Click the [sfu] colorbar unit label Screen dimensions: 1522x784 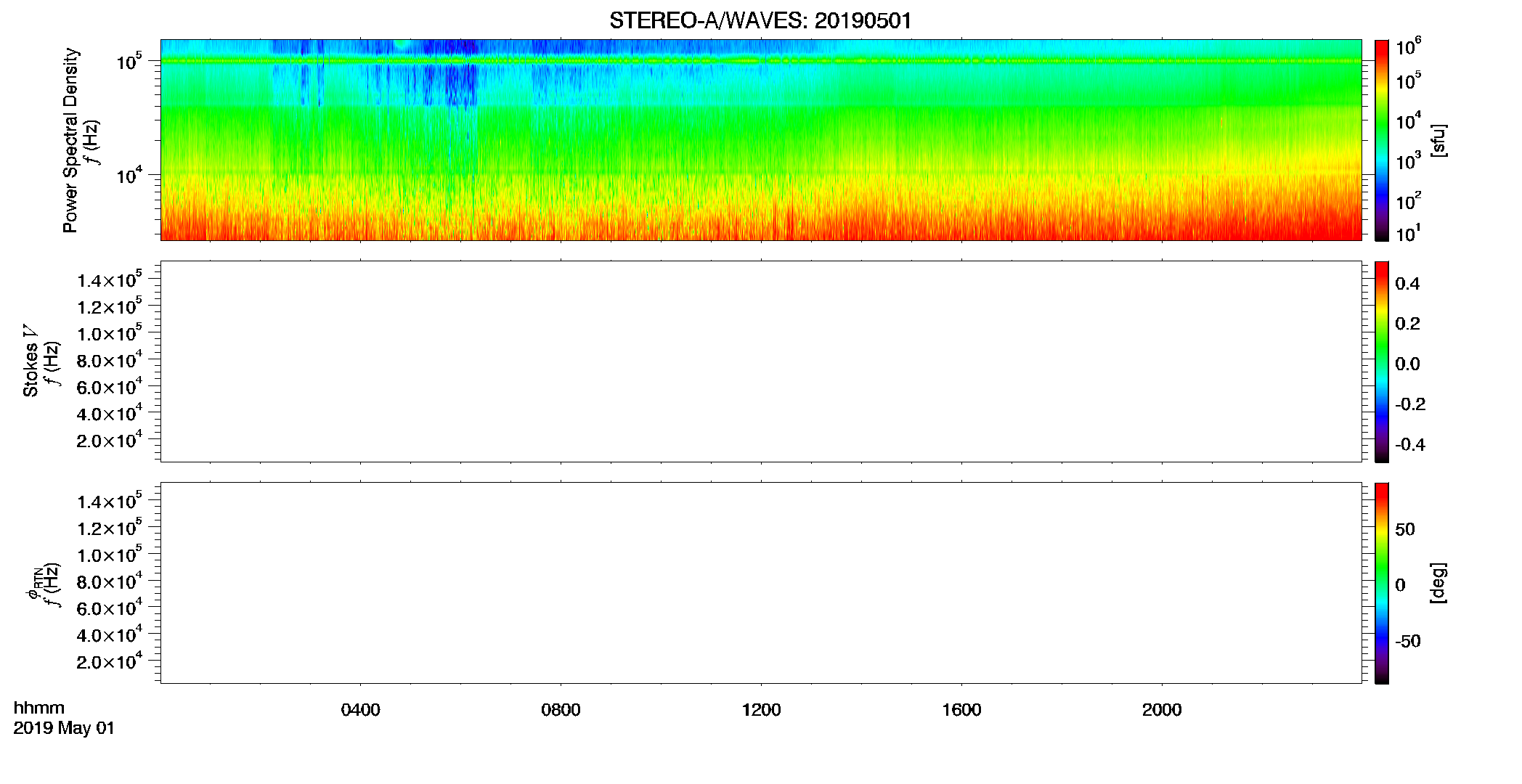click(1438, 140)
